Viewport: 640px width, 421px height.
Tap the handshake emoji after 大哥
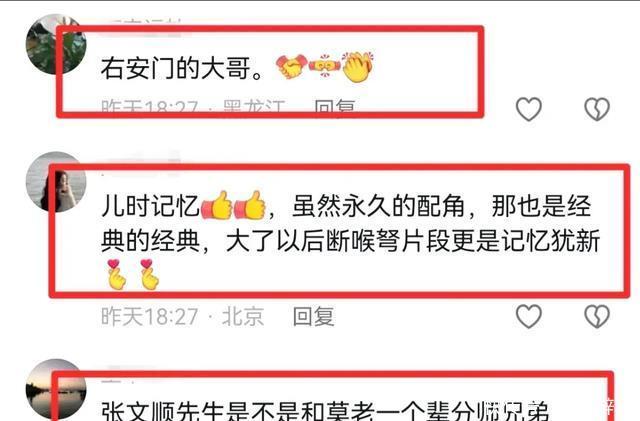click(x=291, y=67)
